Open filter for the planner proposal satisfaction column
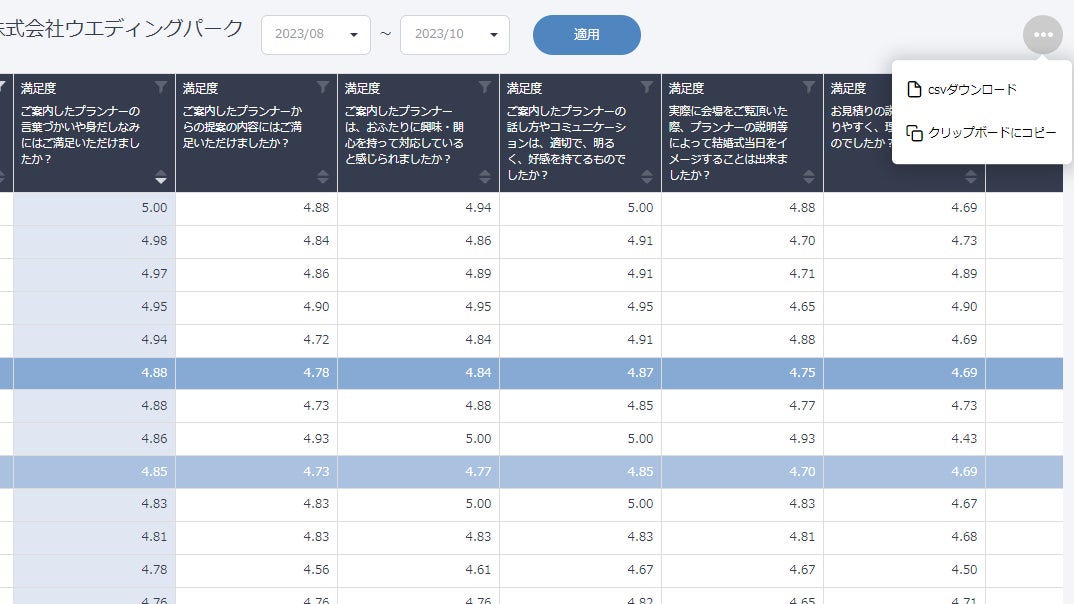Viewport: 1074px width, 604px height. point(322,87)
